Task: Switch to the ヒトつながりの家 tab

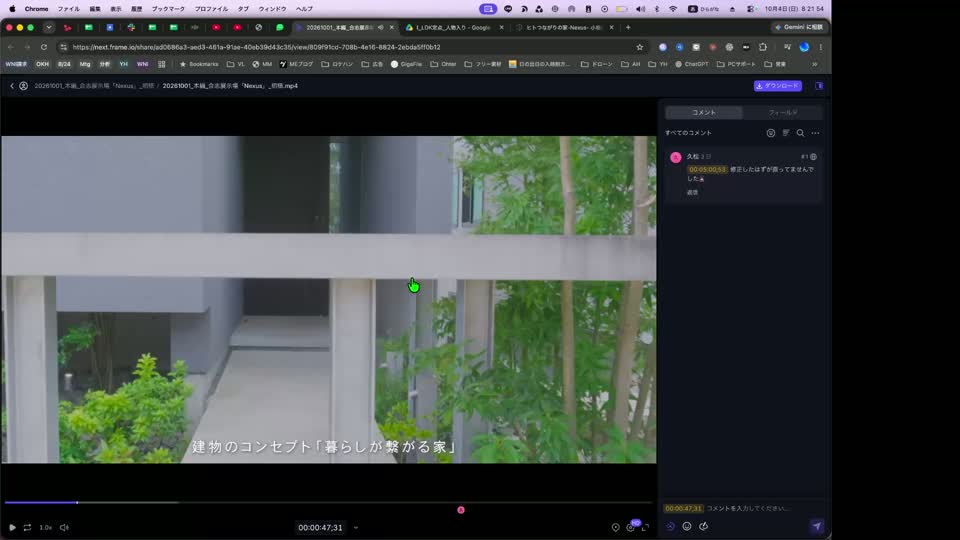Action: [x=563, y=28]
